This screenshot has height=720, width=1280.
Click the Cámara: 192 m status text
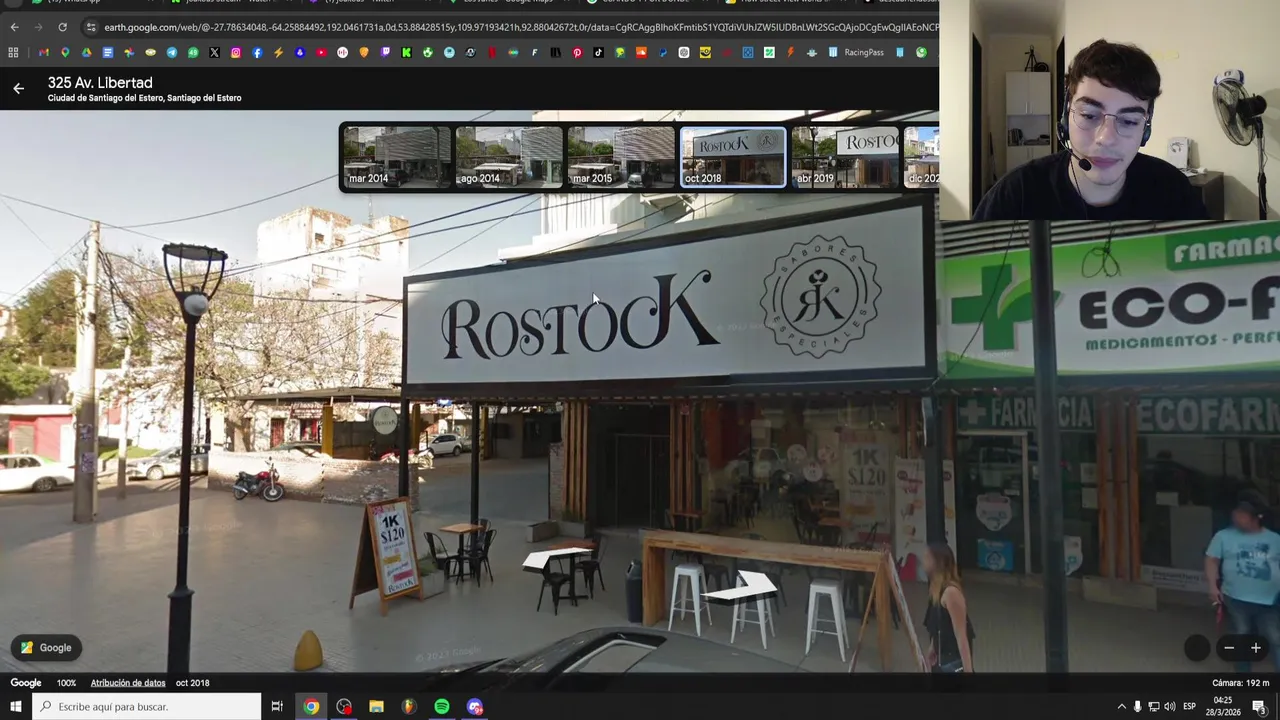(1240, 683)
